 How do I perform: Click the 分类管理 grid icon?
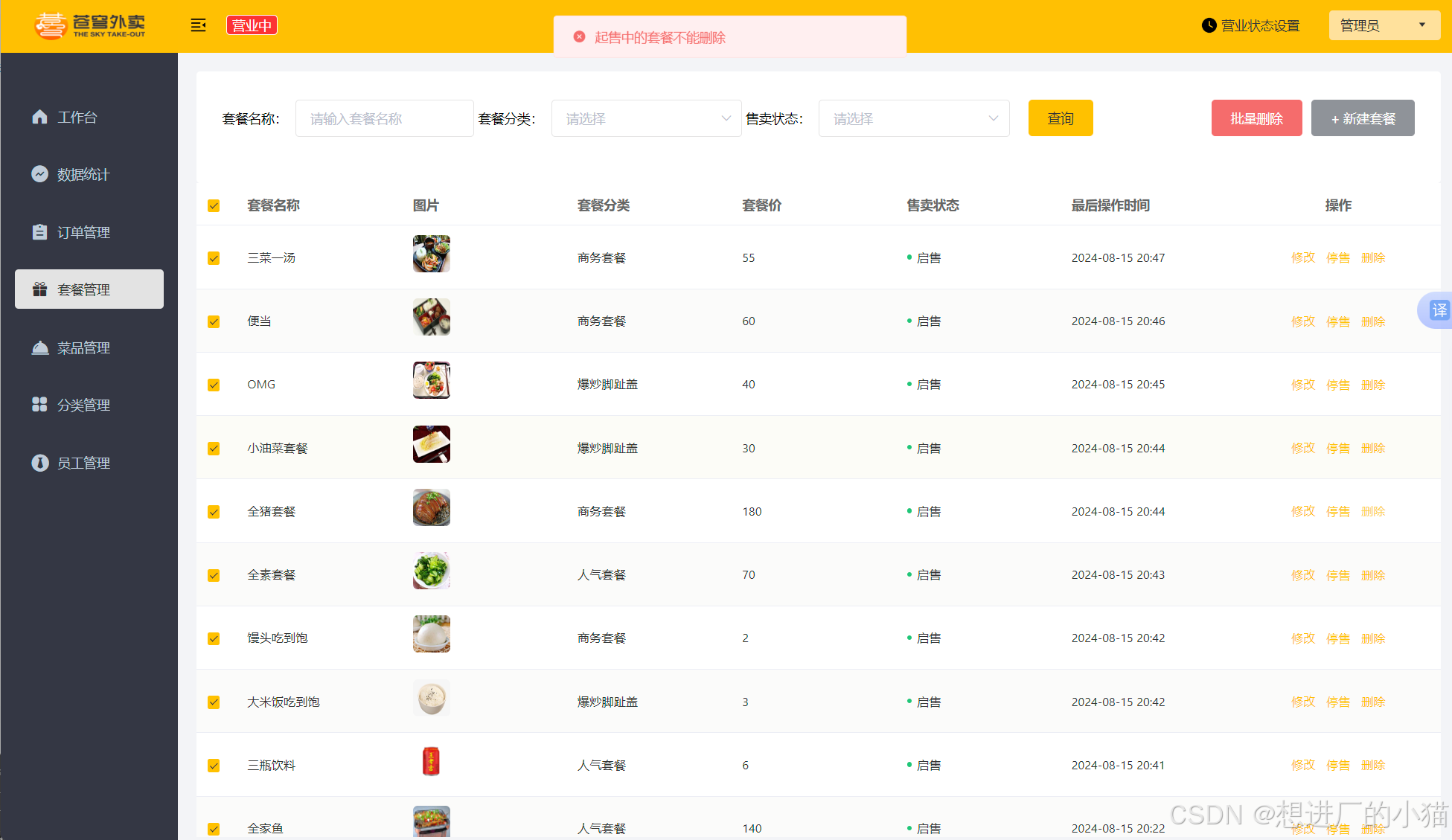click(x=40, y=405)
